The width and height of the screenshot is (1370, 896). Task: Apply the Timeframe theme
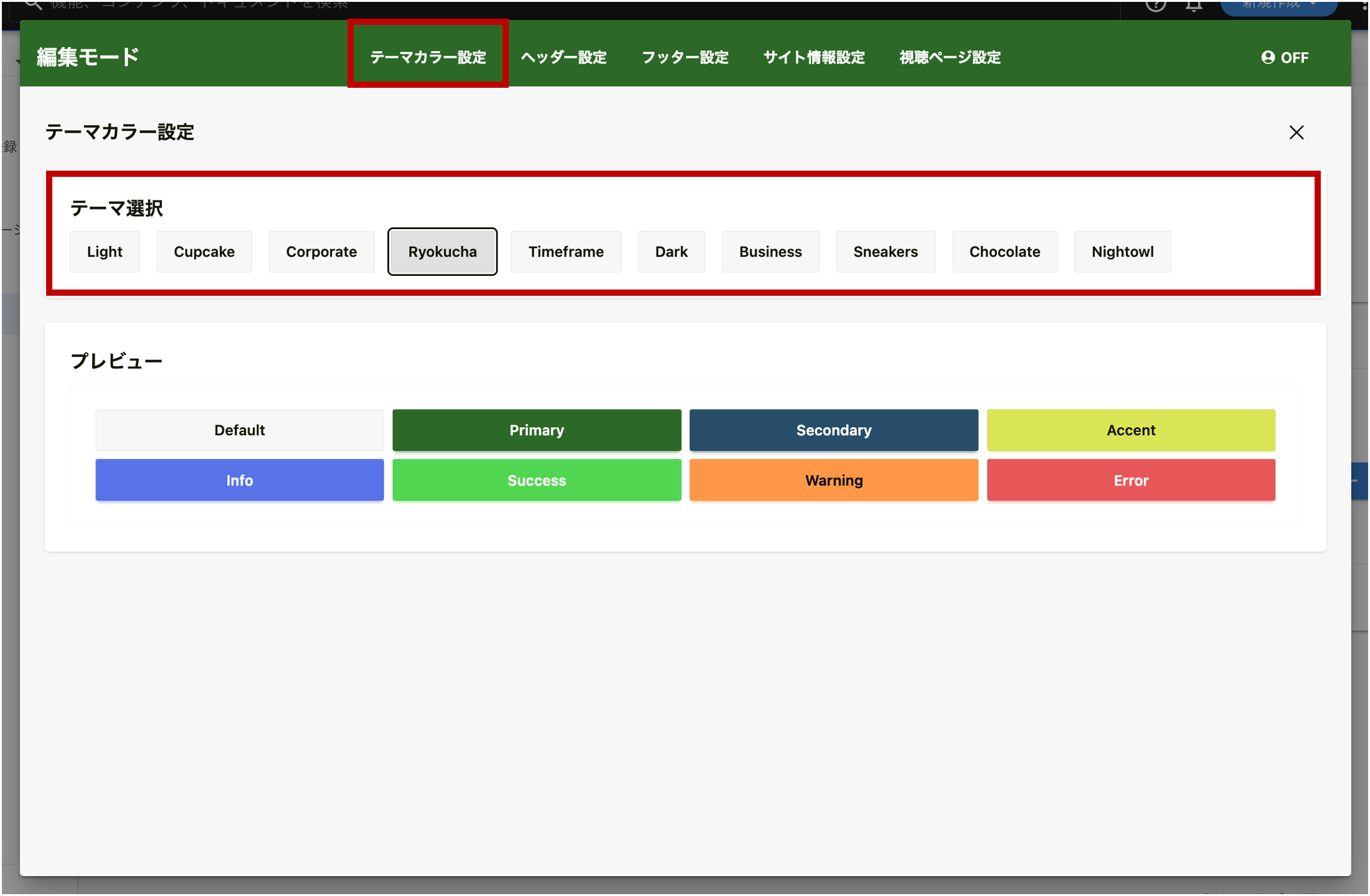(566, 252)
